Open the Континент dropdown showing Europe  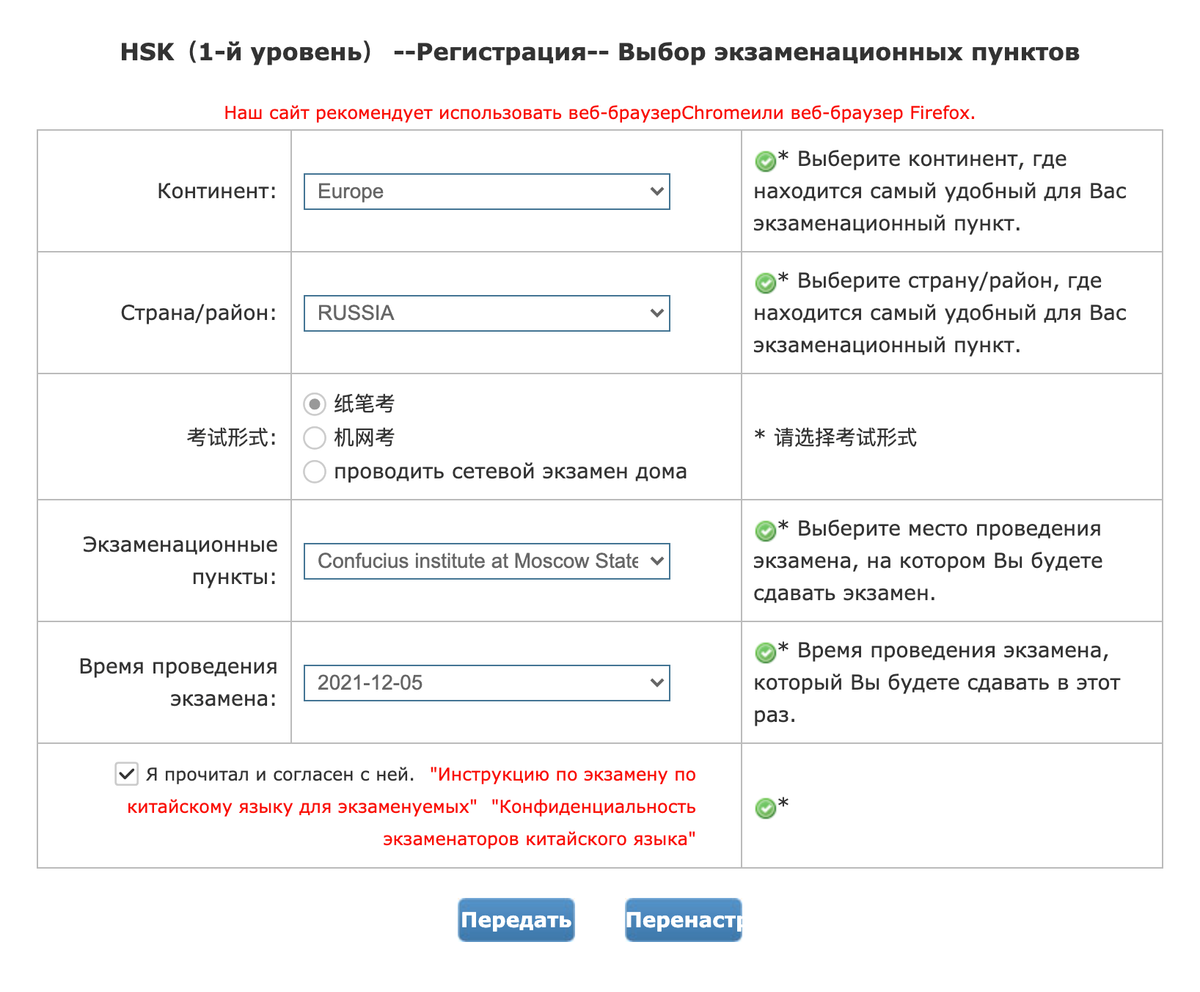(x=486, y=191)
